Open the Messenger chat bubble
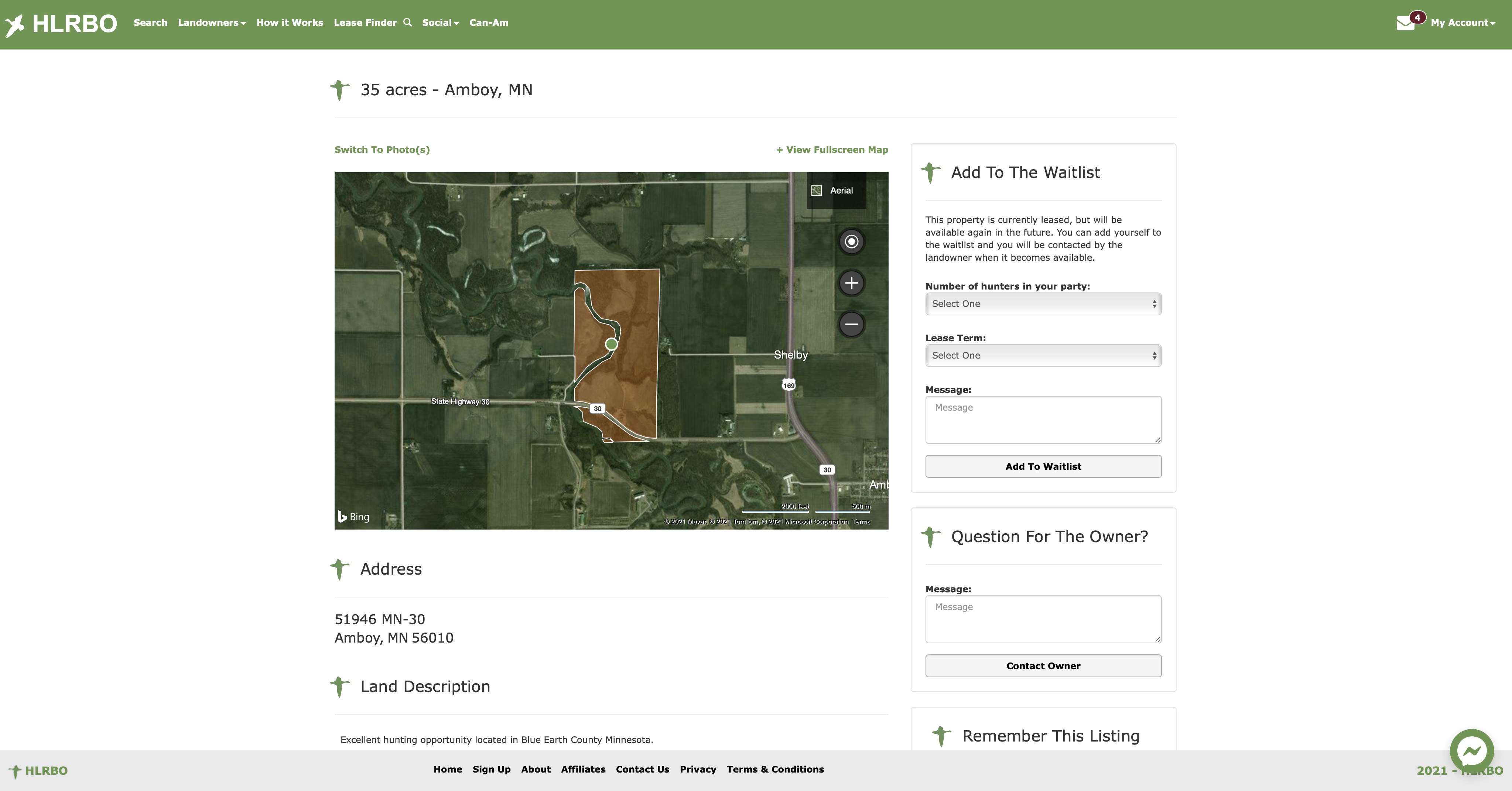The image size is (1512, 791). 1471,750
